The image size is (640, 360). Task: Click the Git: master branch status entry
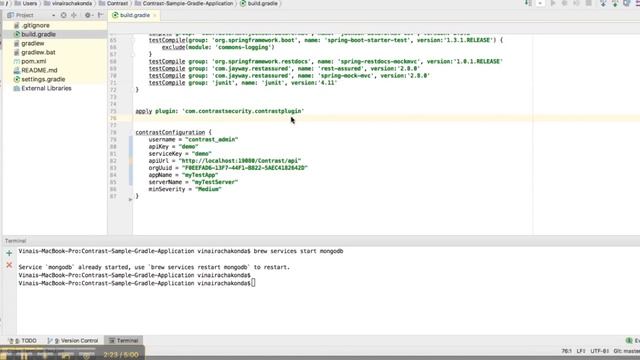point(626,351)
